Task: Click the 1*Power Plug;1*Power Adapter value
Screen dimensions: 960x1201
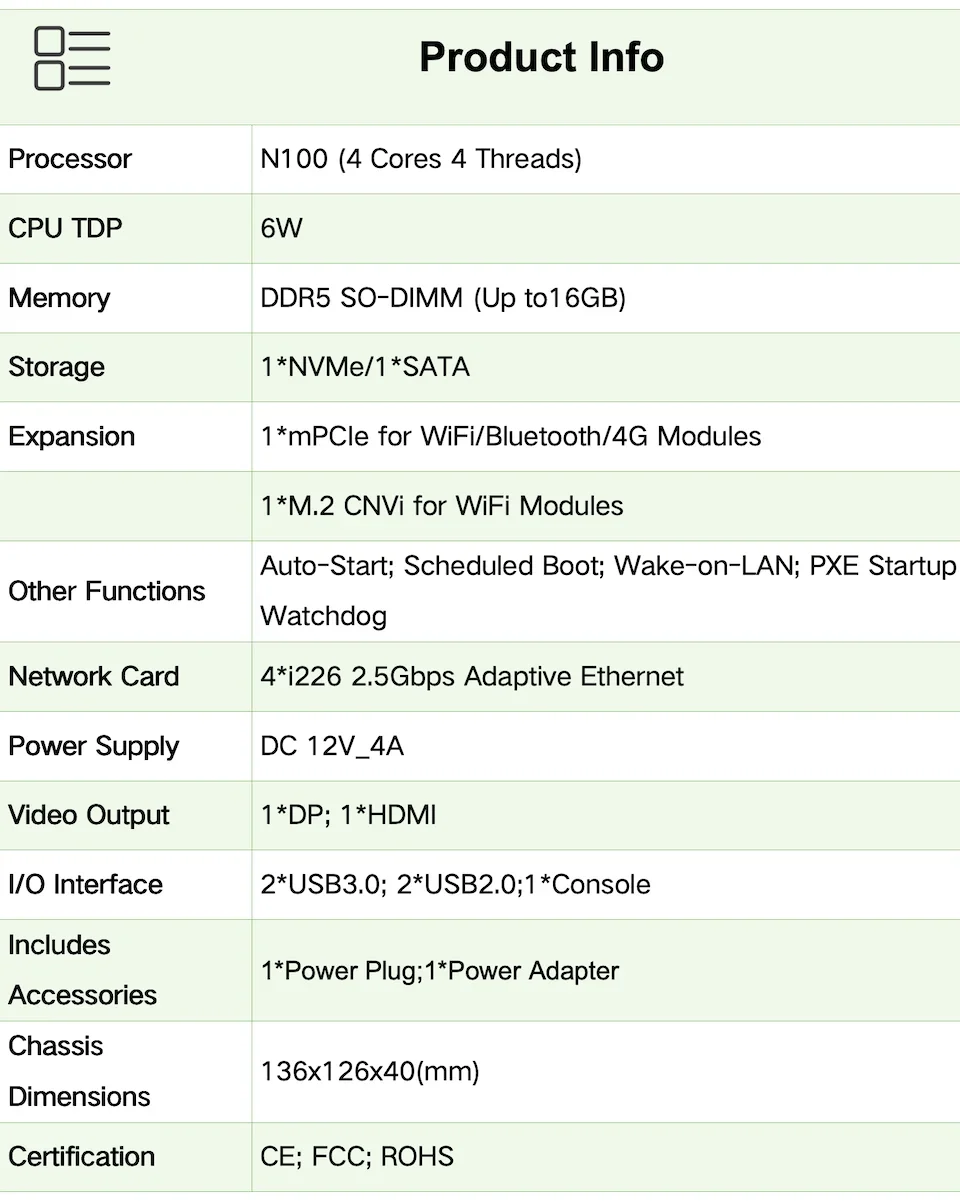Action: pyautogui.click(x=440, y=971)
